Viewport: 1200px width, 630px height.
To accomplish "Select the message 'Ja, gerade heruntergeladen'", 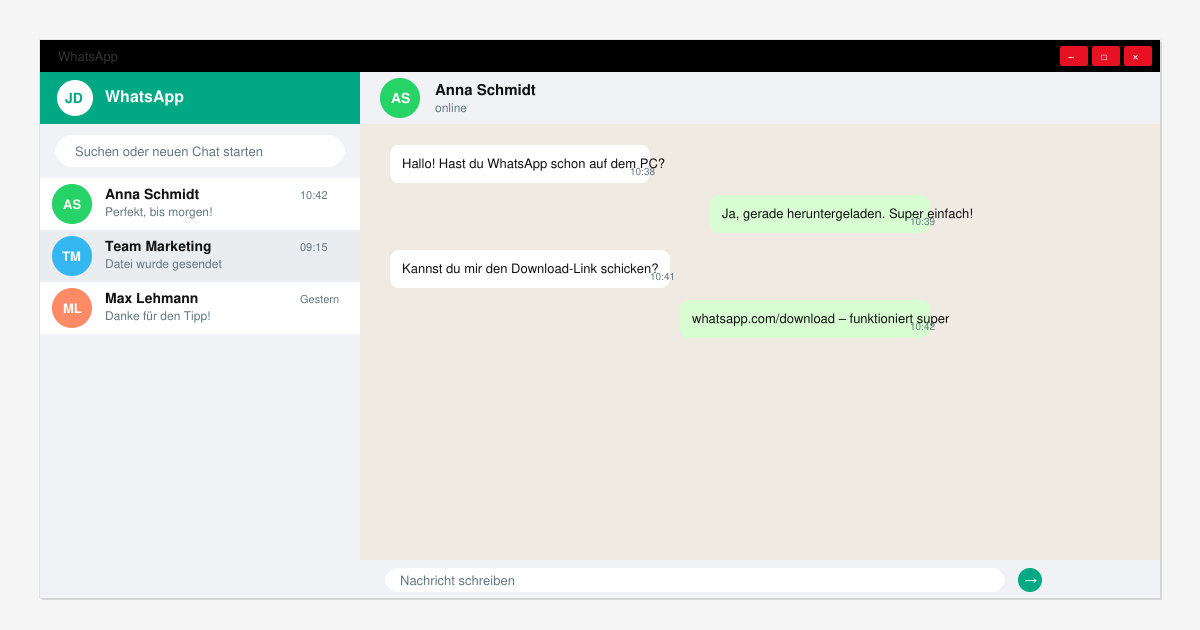I will point(820,214).
